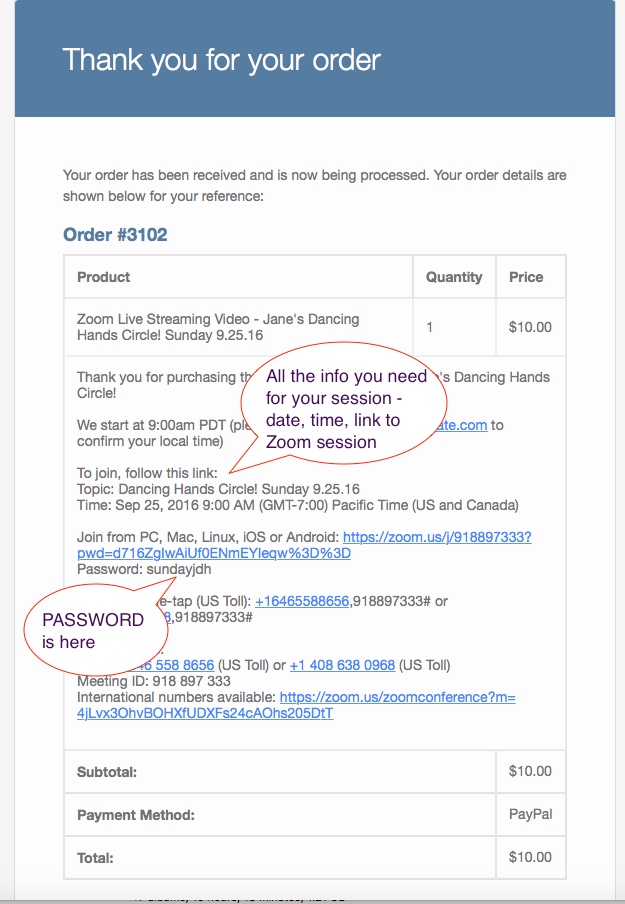The image size is (625, 904).
Task: Open the zoom.us/j/918897333 join link
Action: click(437, 537)
